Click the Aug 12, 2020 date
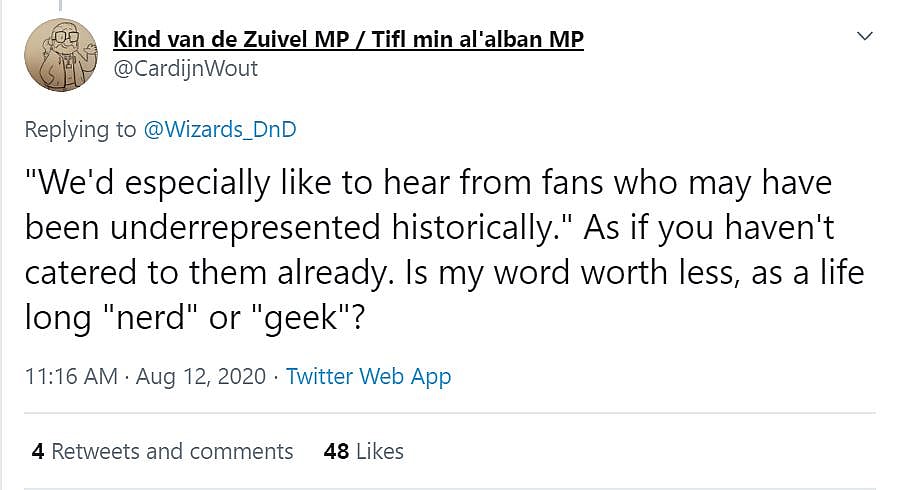This screenshot has height=490, width=898. (201, 376)
